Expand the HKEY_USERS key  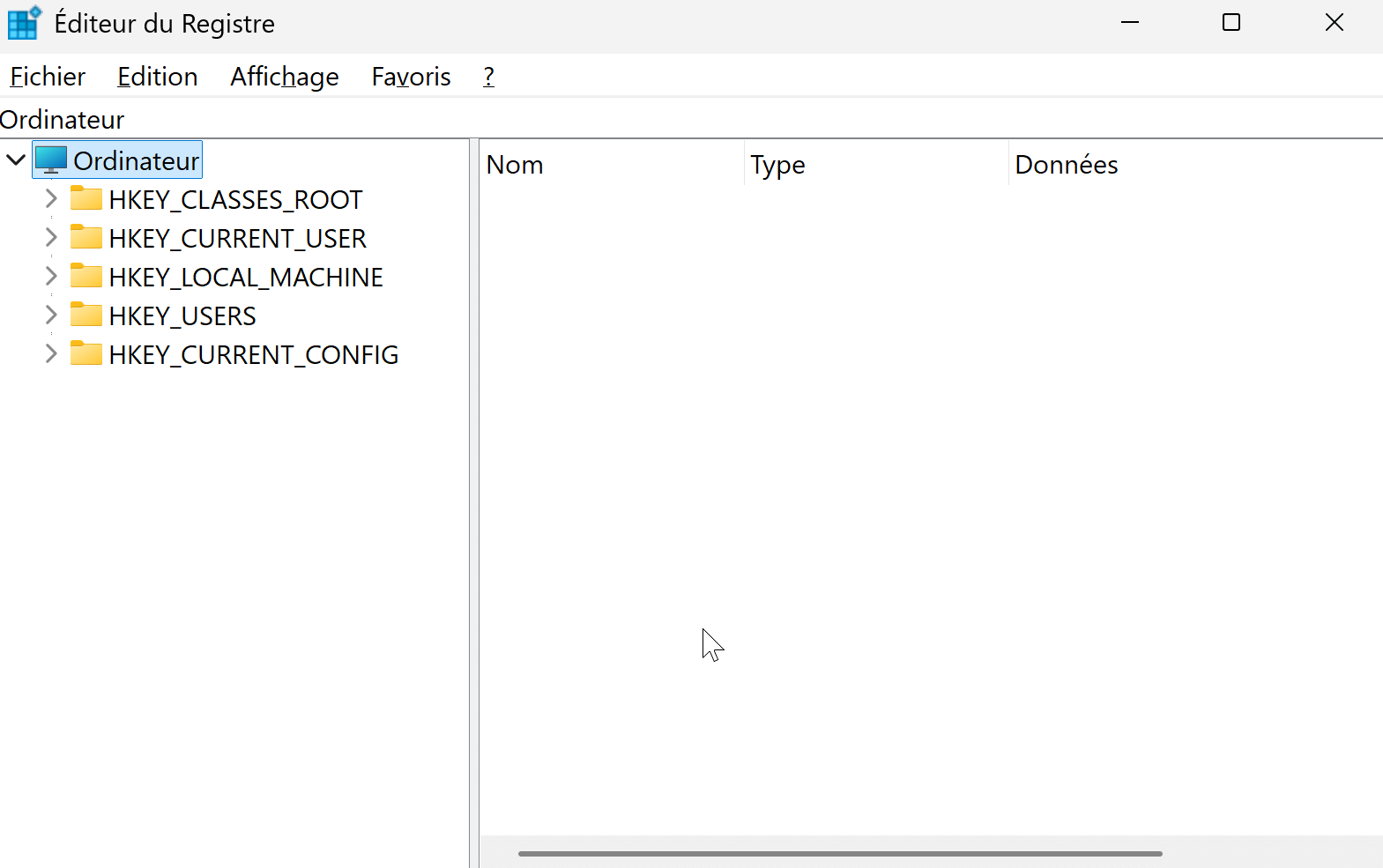51,315
